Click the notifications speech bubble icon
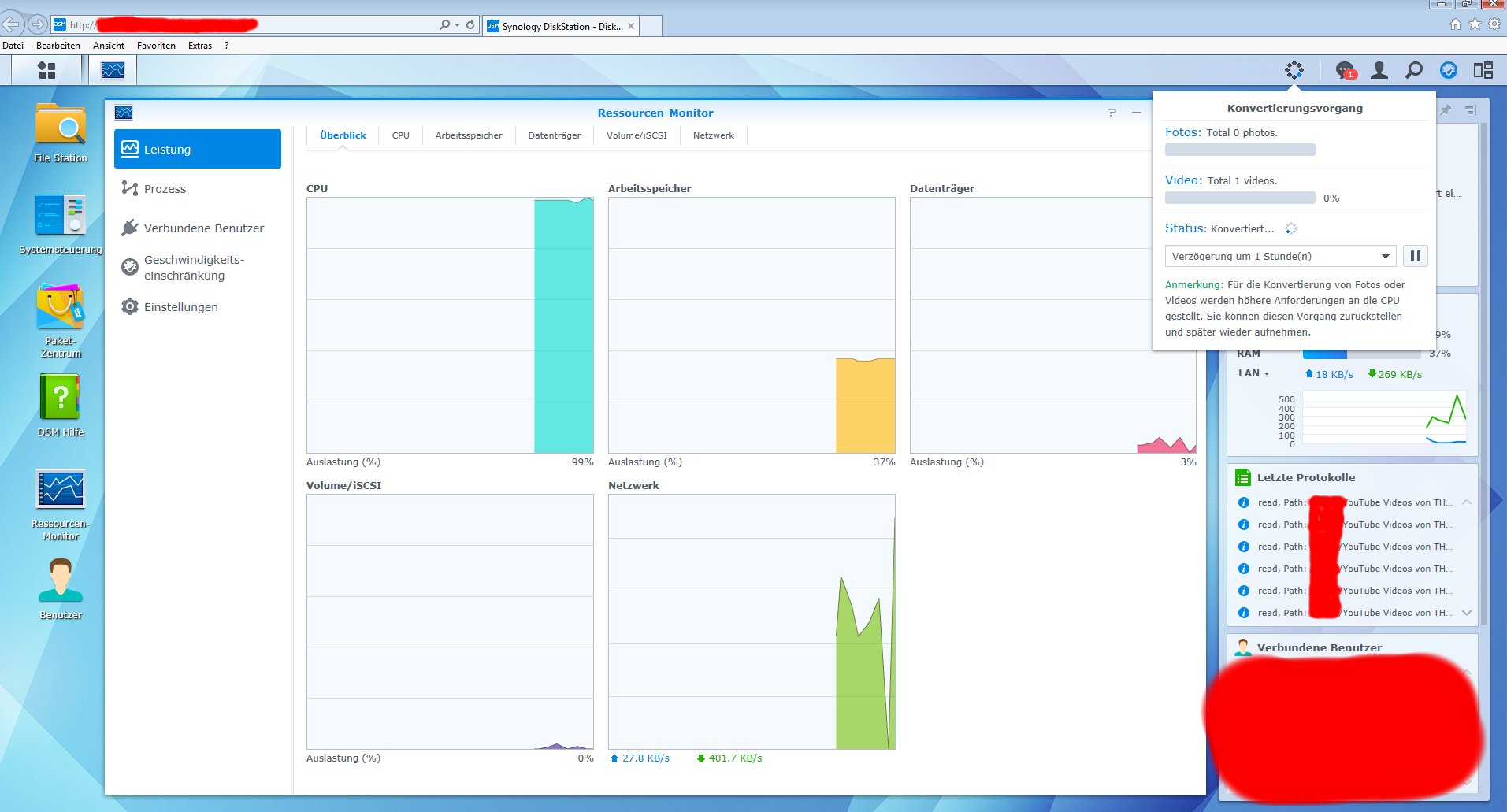1507x812 pixels. coord(1346,71)
